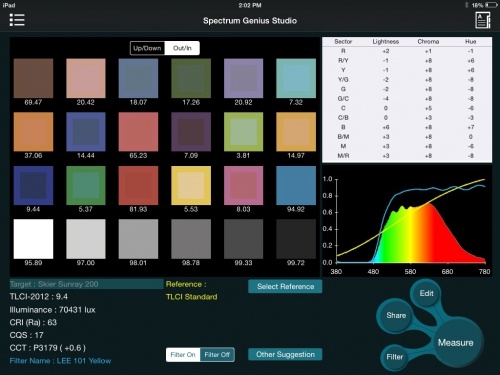Tap the white swatch labeled 95.89
Viewport: 500px width, 375px height.
point(33,239)
